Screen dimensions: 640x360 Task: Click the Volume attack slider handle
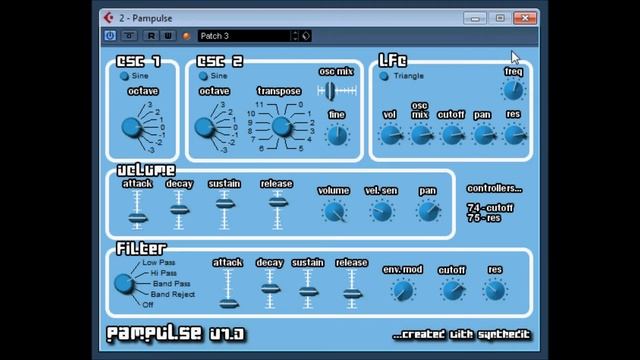138,218
